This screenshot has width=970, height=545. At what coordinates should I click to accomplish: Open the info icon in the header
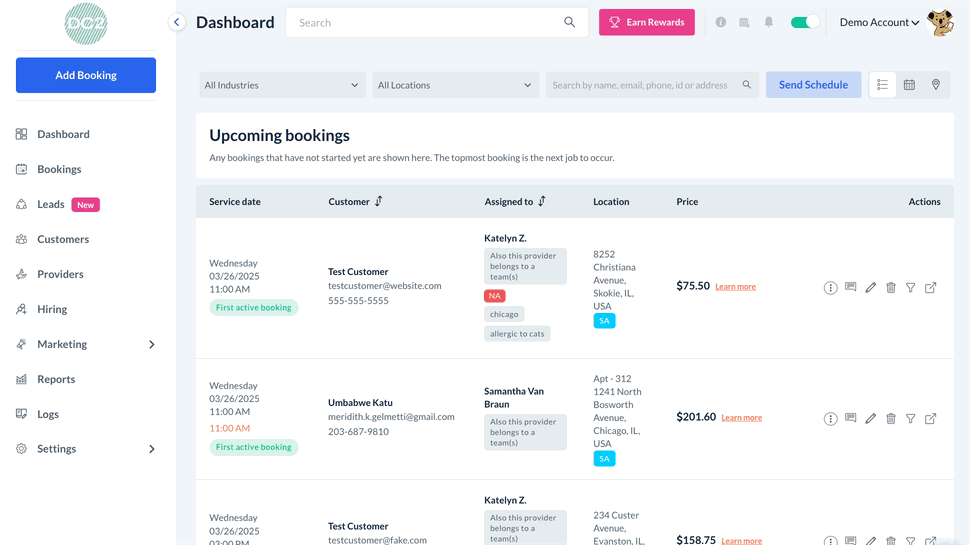pos(721,22)
